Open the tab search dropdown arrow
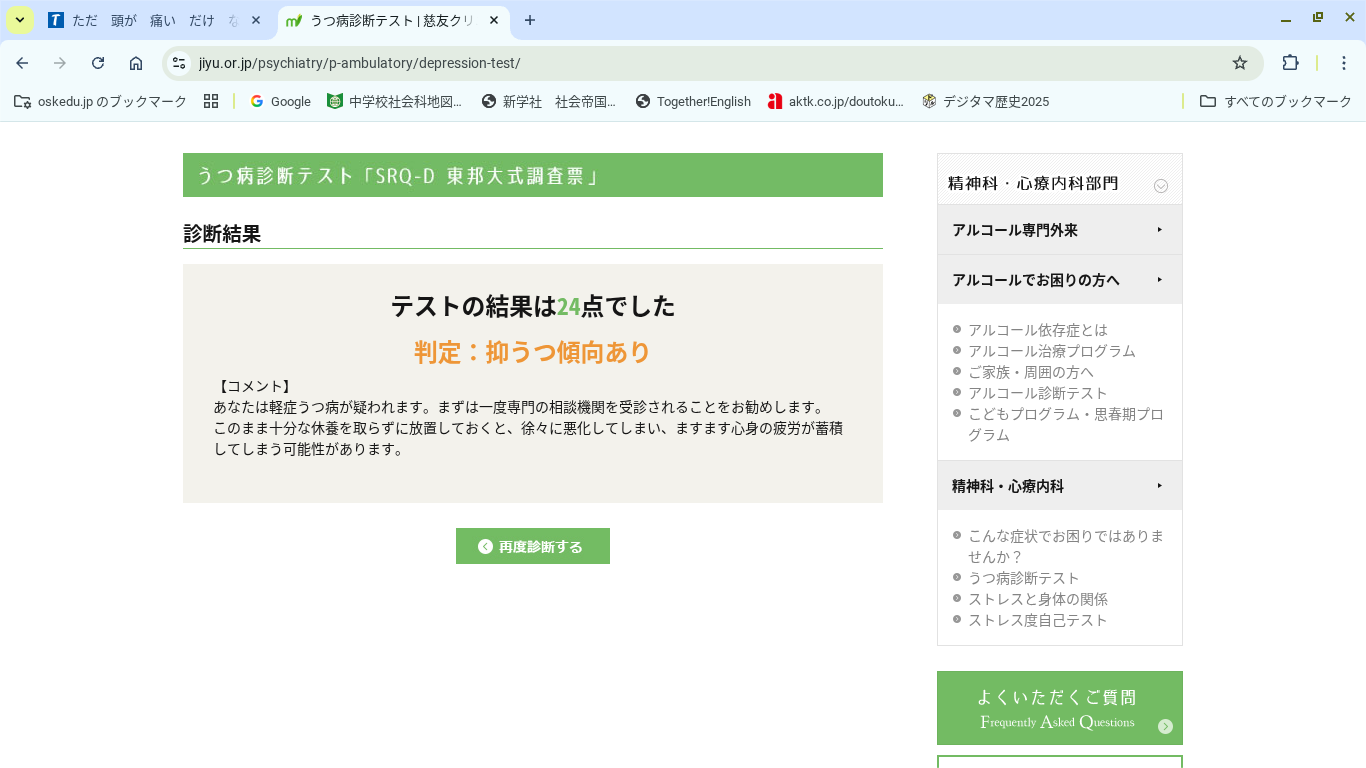The width and height of the screenshot is (1366, 768). pyautogui.click(x=20, y=20)
